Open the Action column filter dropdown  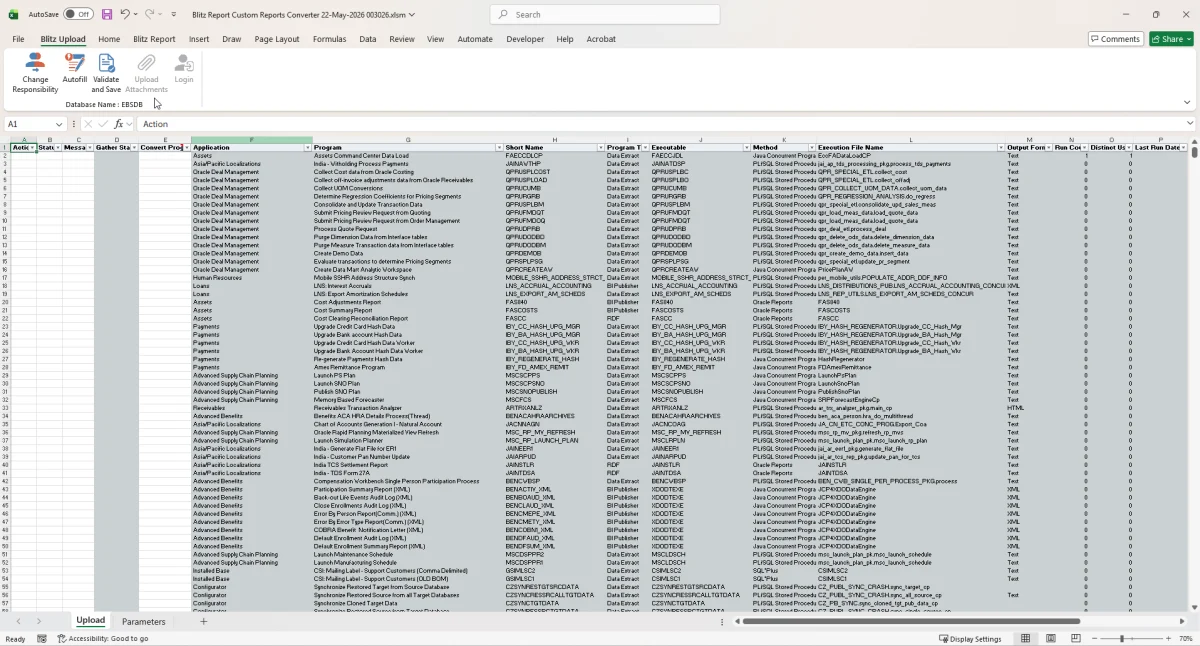click(x=32, y=148)
